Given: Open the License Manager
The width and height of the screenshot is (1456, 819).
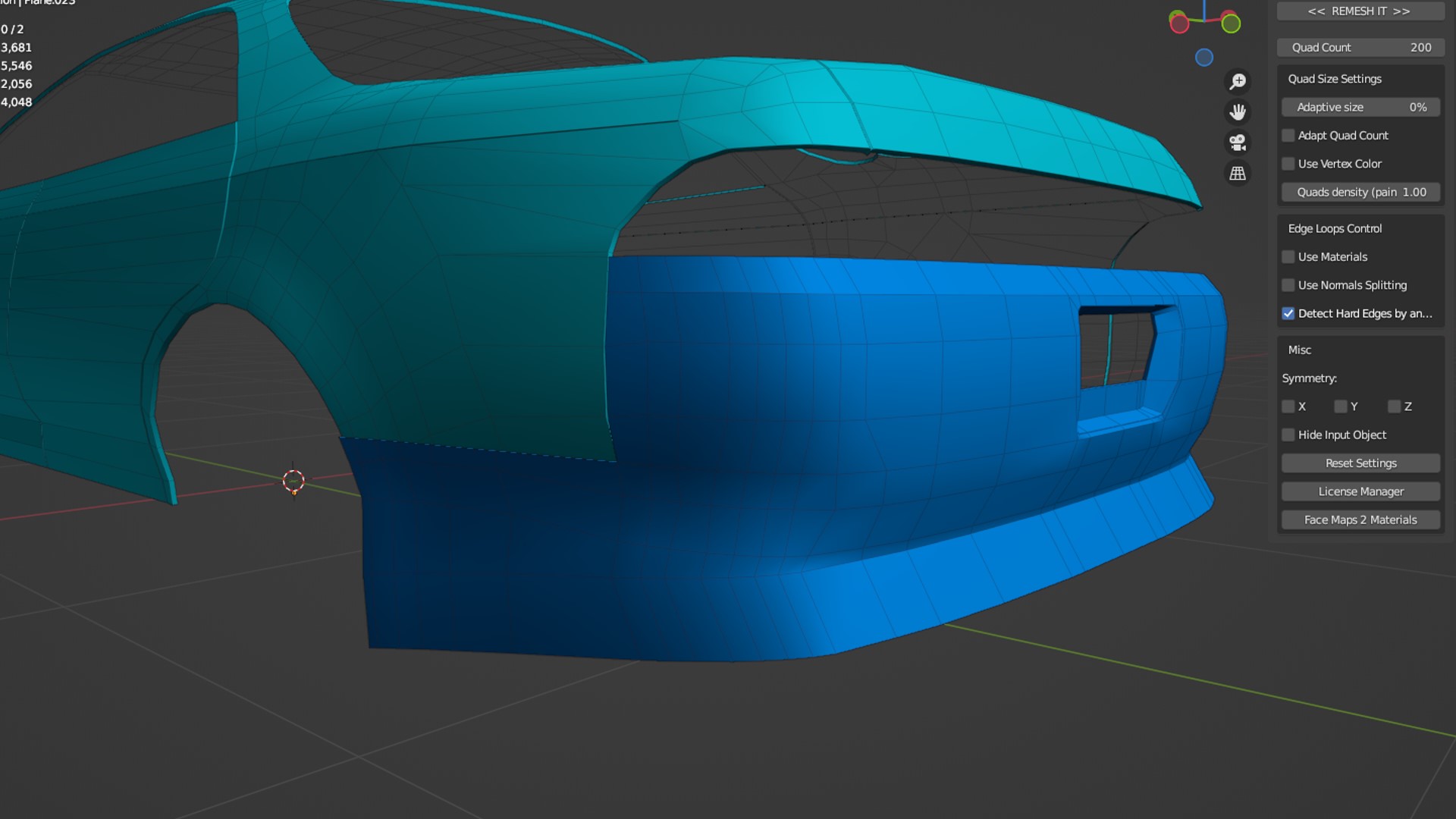Looking at the screenshot, I should pos(1360,491).
